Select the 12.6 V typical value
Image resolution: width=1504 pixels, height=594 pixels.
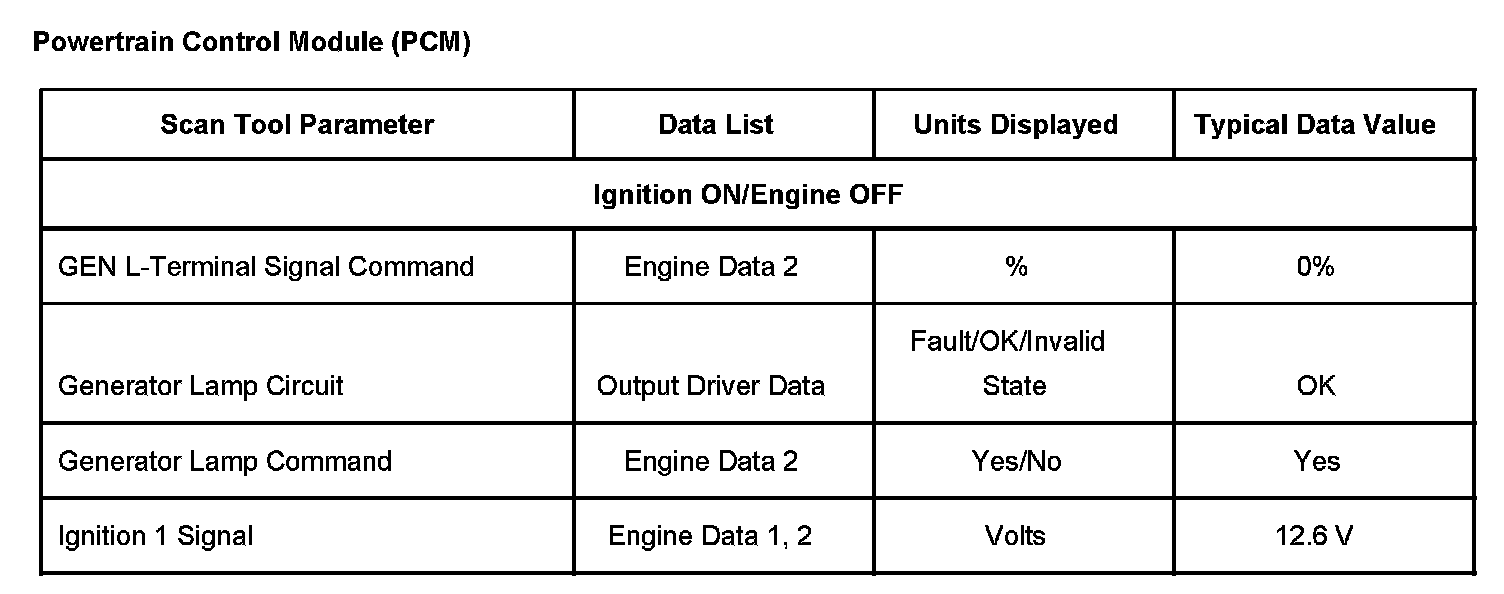1314,536
